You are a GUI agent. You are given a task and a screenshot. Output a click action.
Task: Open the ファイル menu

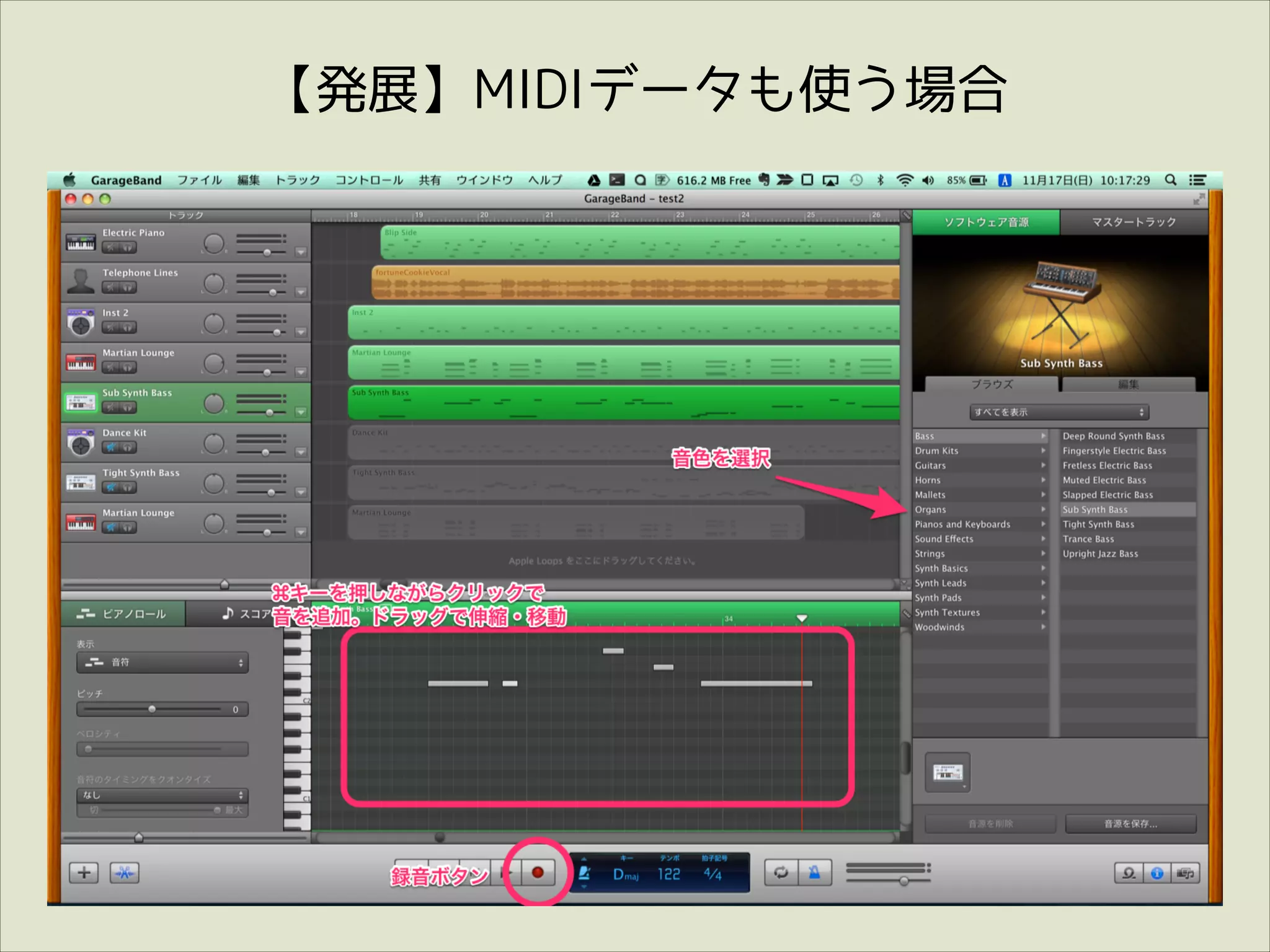point(199,180)
